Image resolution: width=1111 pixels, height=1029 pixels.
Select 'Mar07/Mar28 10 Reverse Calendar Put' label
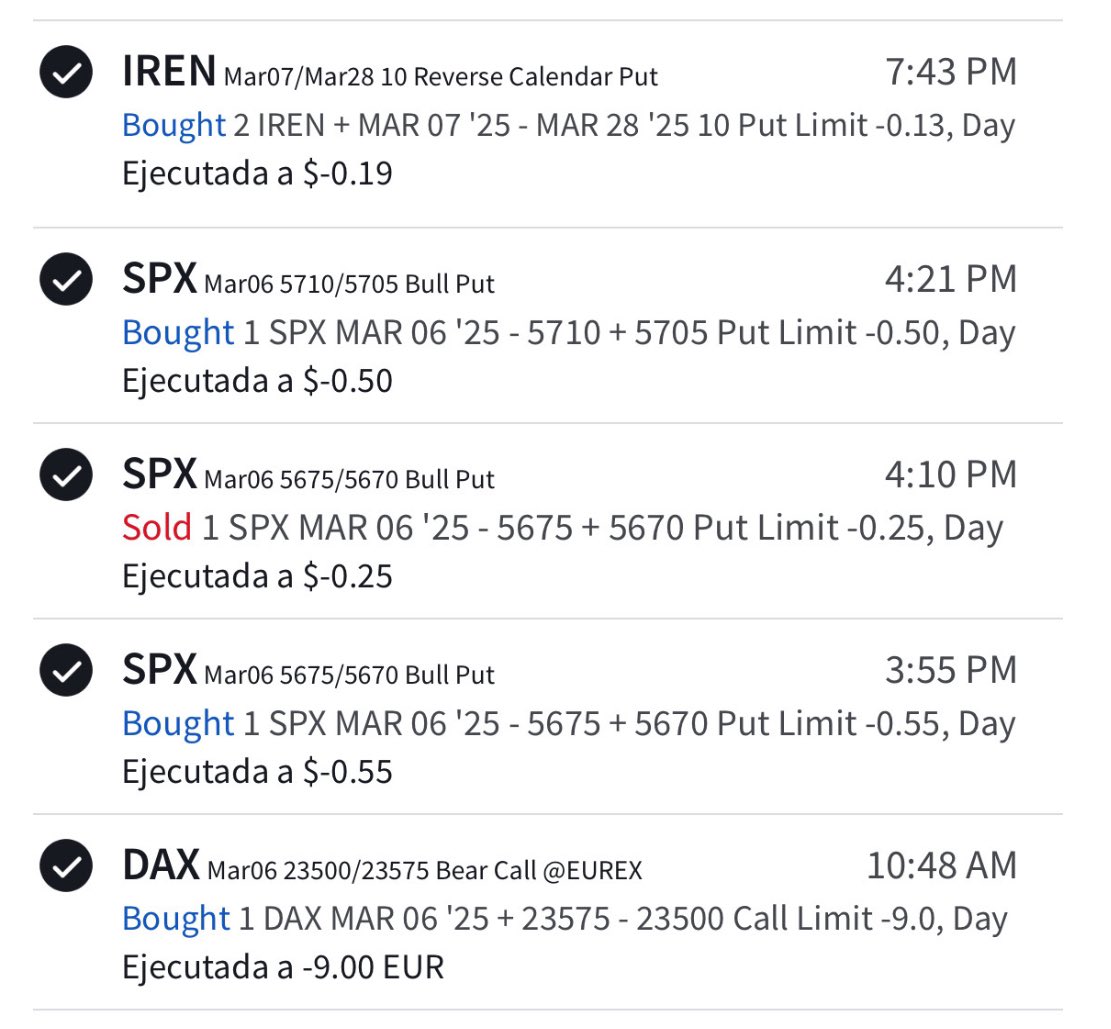point(441,77)
